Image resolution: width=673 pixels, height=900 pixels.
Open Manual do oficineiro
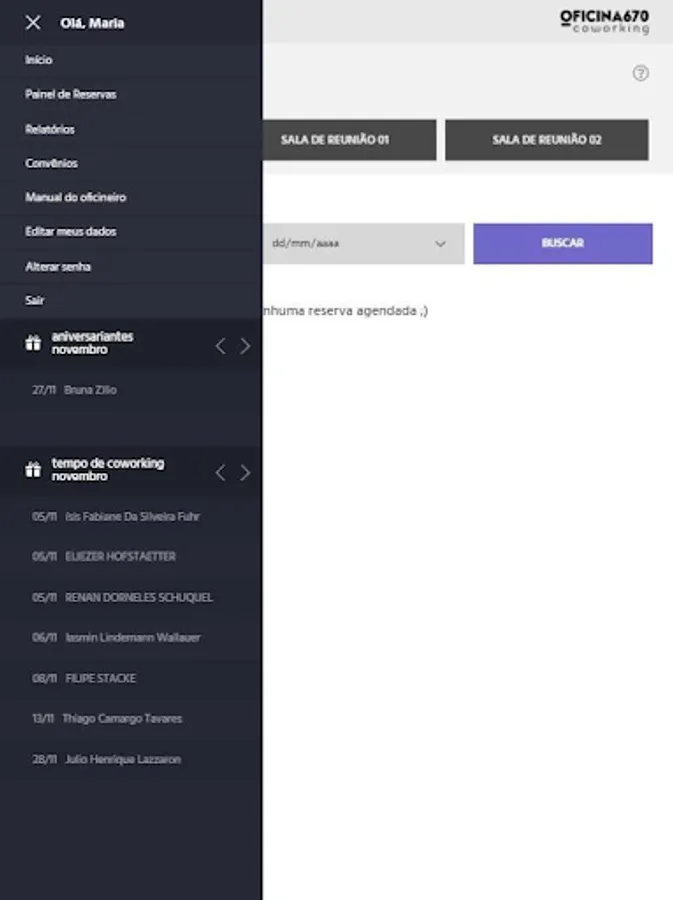(x=75, y=197)
